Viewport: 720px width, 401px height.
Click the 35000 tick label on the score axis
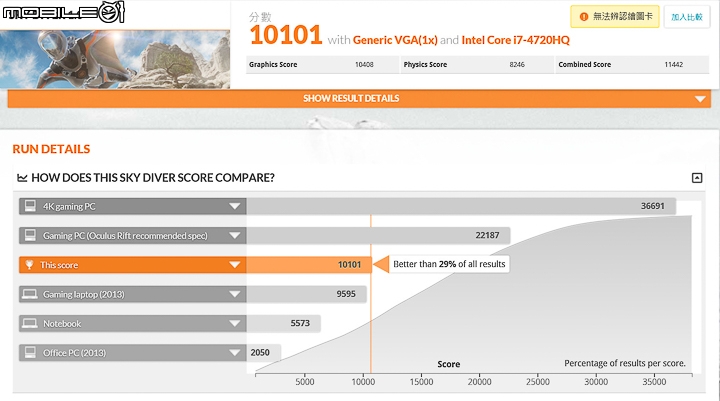(654, 382)
